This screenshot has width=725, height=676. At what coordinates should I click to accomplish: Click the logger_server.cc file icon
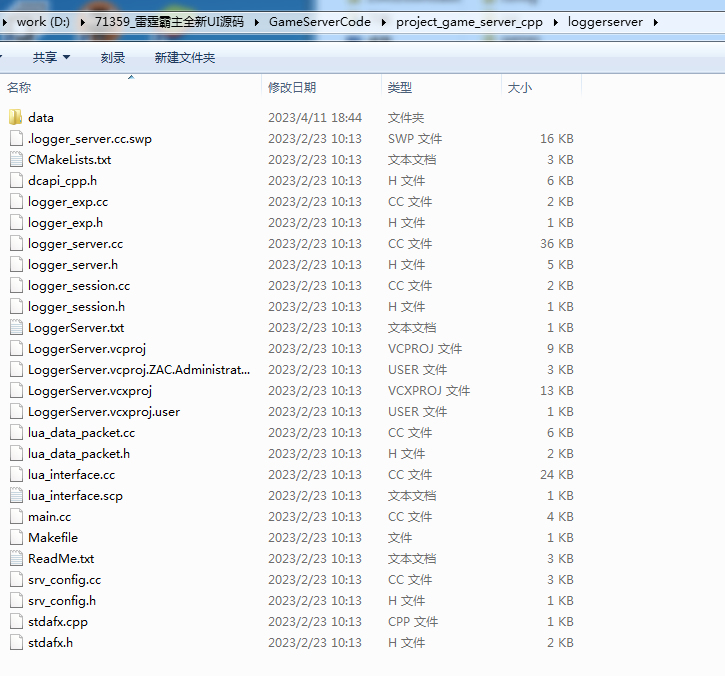click(x=15, y=244)
